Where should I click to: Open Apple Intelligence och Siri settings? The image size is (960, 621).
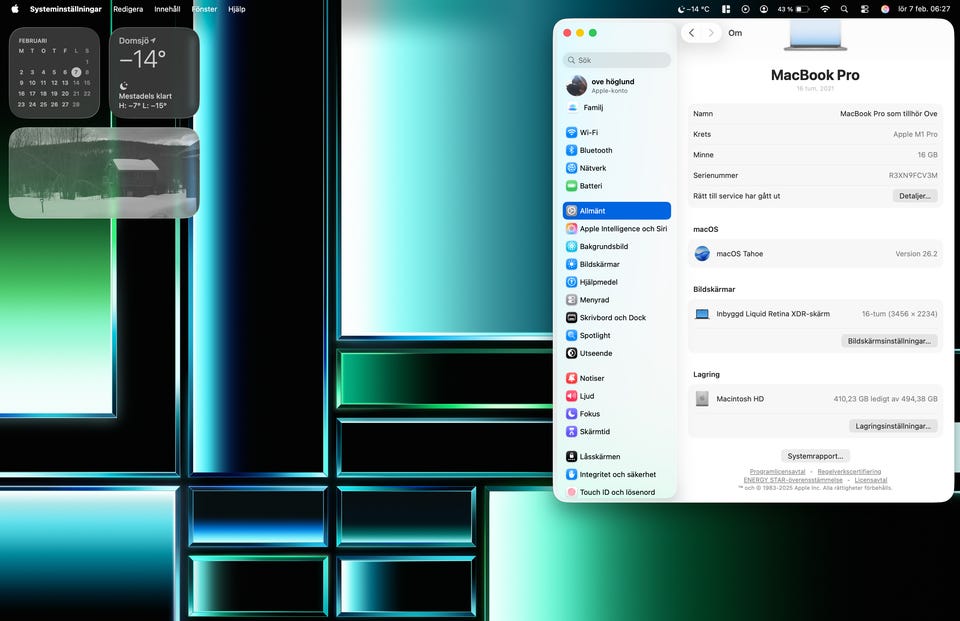[622, 229]
